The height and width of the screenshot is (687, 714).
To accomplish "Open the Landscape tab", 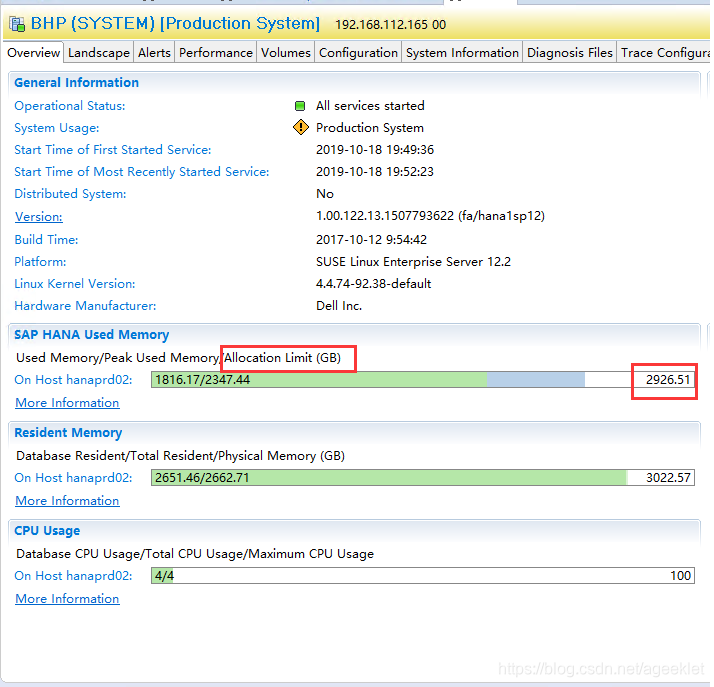I will (99, 53).
